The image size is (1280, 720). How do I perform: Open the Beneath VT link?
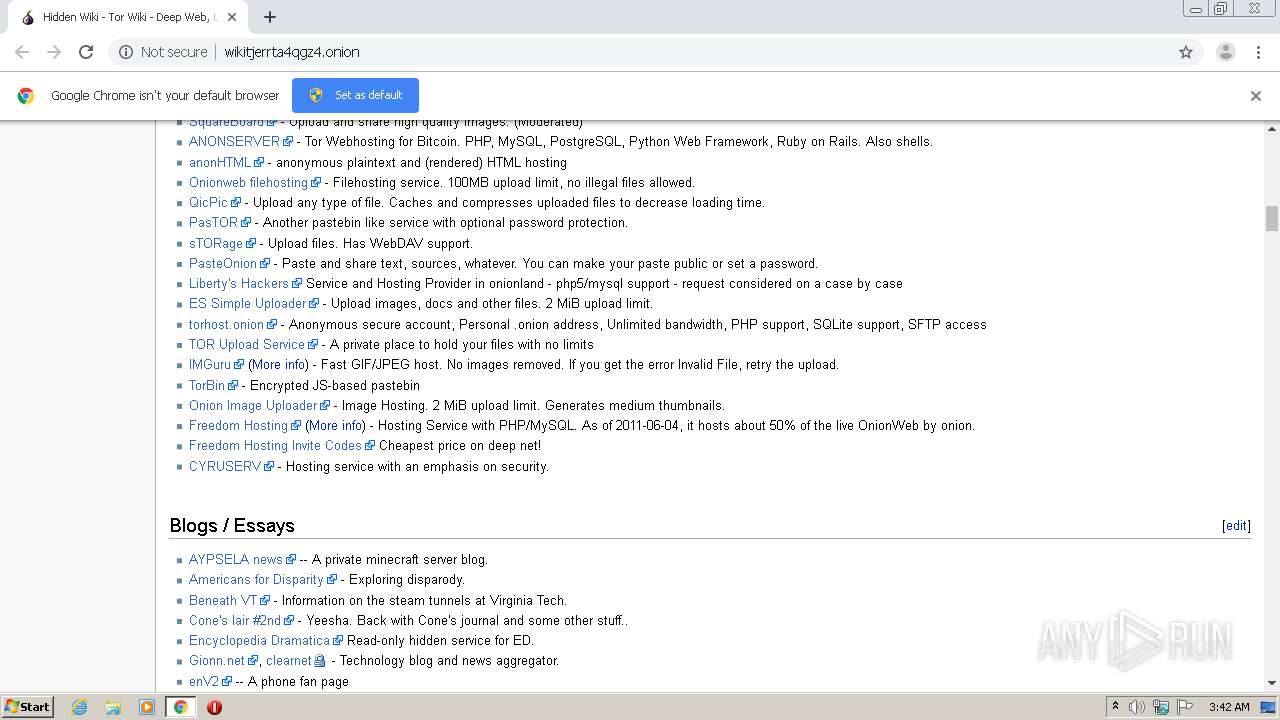(223, 600)
